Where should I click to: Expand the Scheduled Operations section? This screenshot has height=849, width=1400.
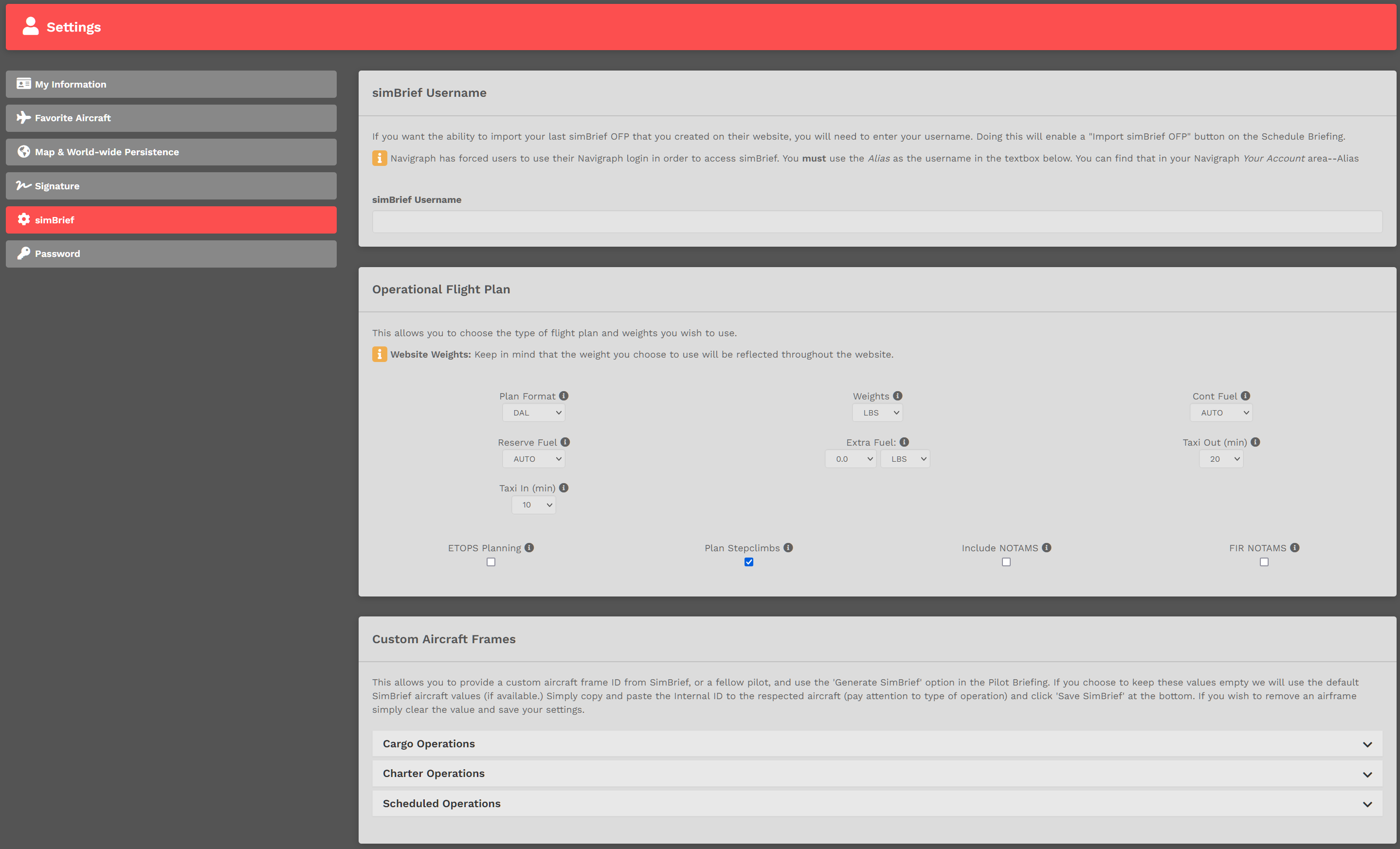coord(877,804)
